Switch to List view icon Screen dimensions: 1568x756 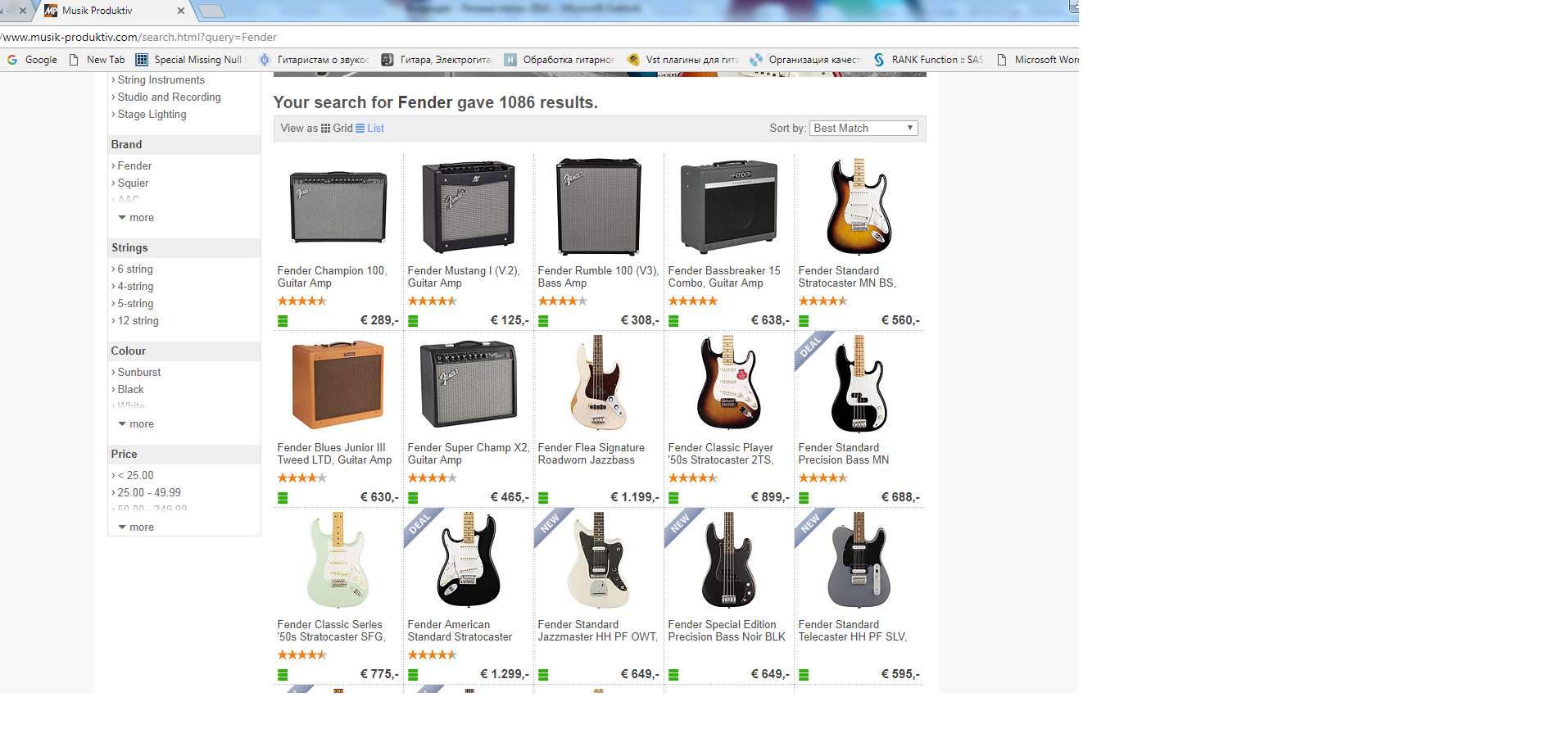click(x=360, y=129)
